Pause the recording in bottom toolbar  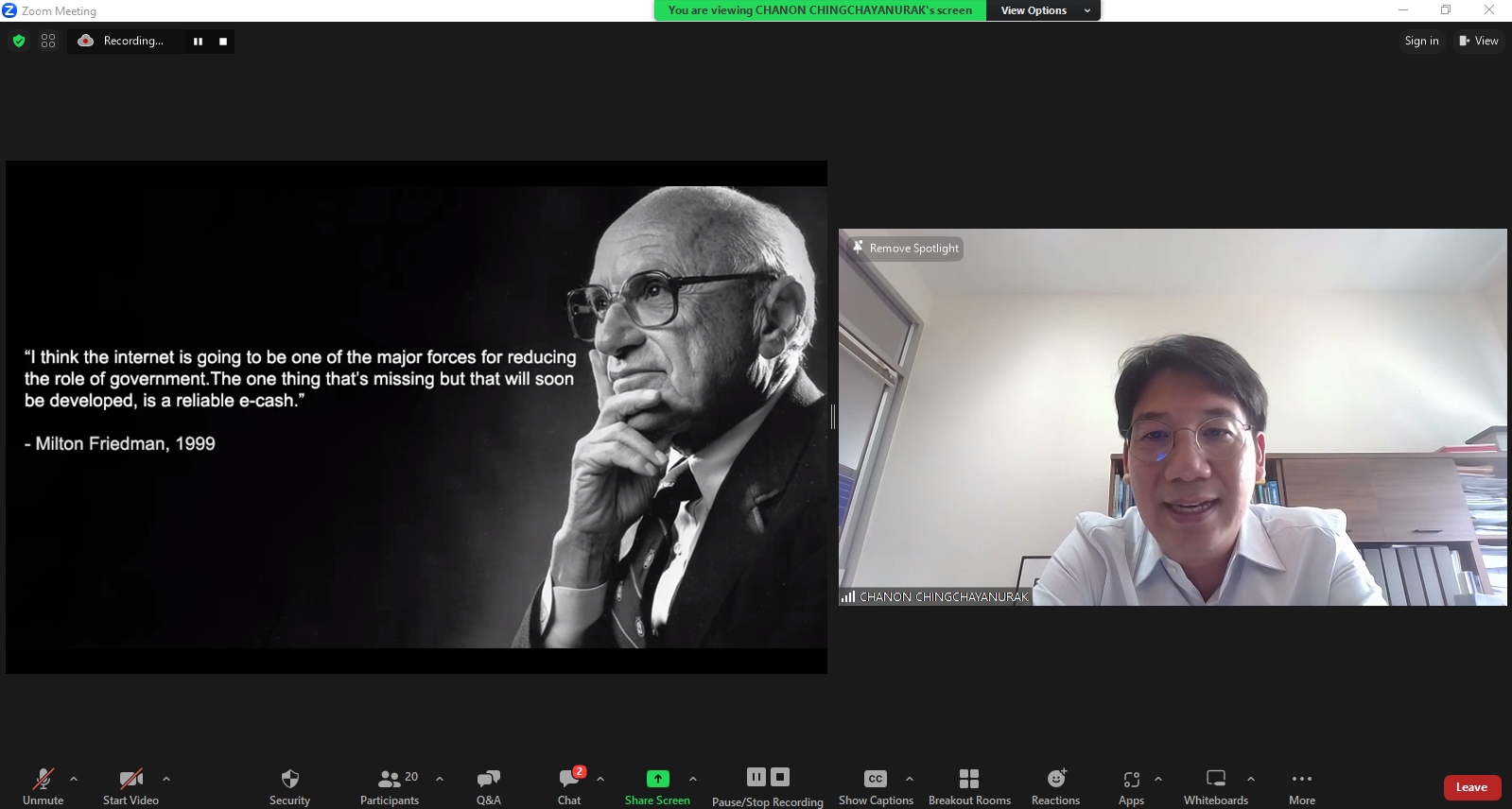[x=756, y=777]
